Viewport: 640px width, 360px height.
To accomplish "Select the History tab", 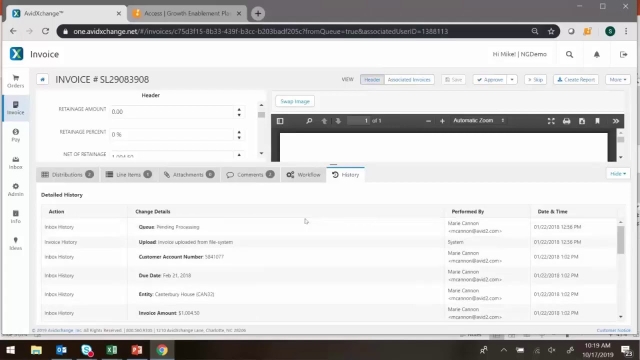I will (345, 175).
